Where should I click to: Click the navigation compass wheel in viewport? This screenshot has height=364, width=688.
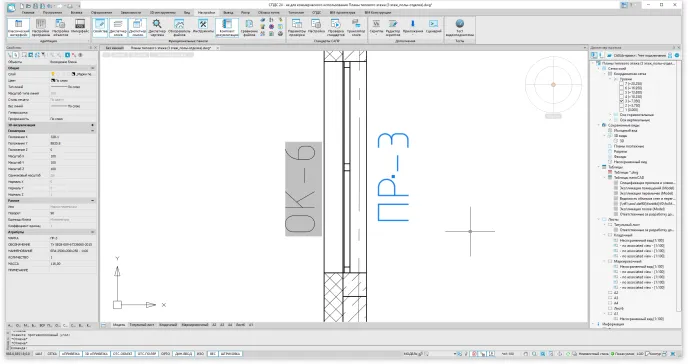click(x=553, y=85)
